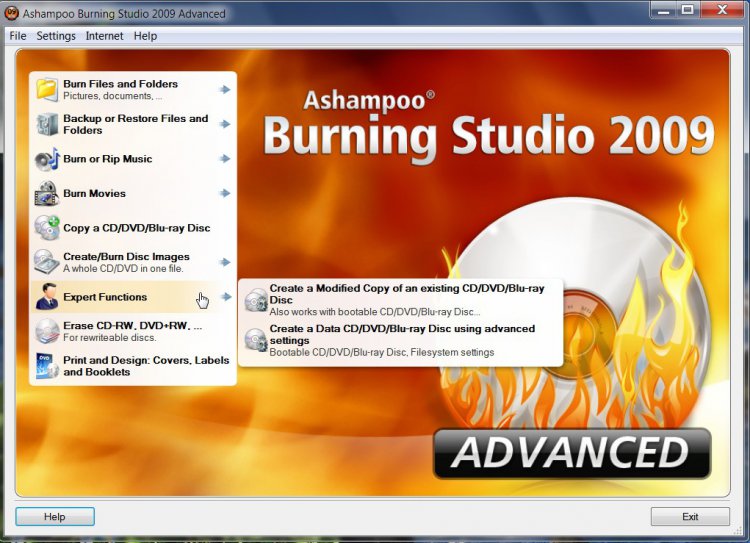Select Backup or Restore Files and Folders

132,124
